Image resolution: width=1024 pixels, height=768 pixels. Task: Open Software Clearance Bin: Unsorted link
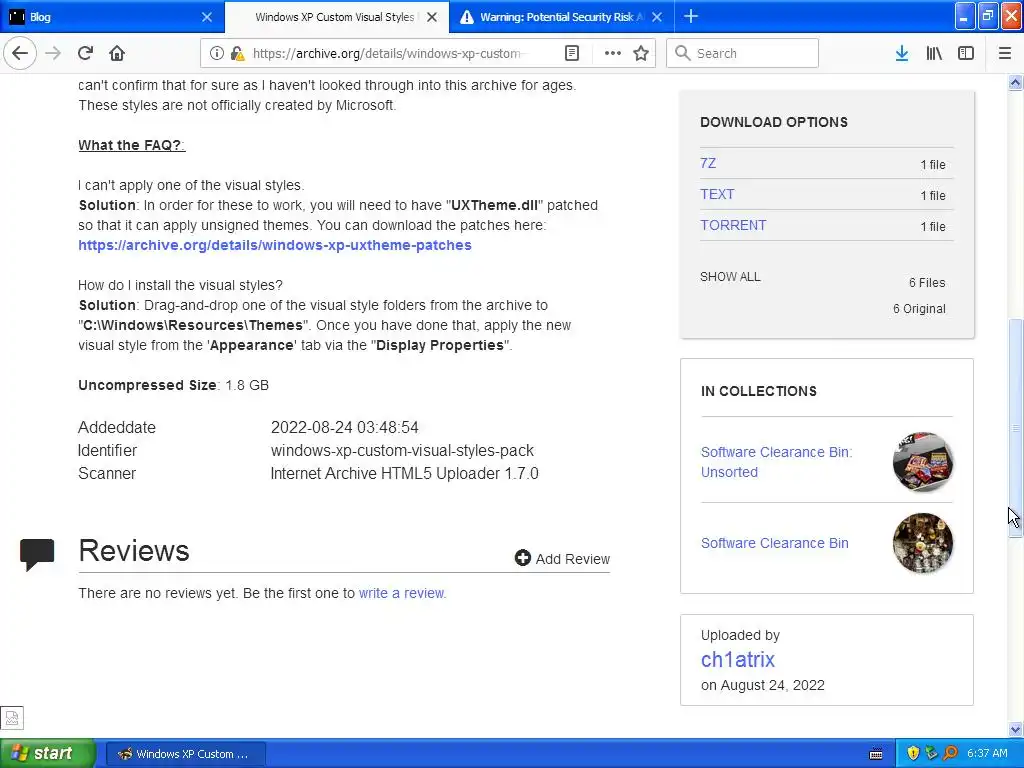[776, 462]
